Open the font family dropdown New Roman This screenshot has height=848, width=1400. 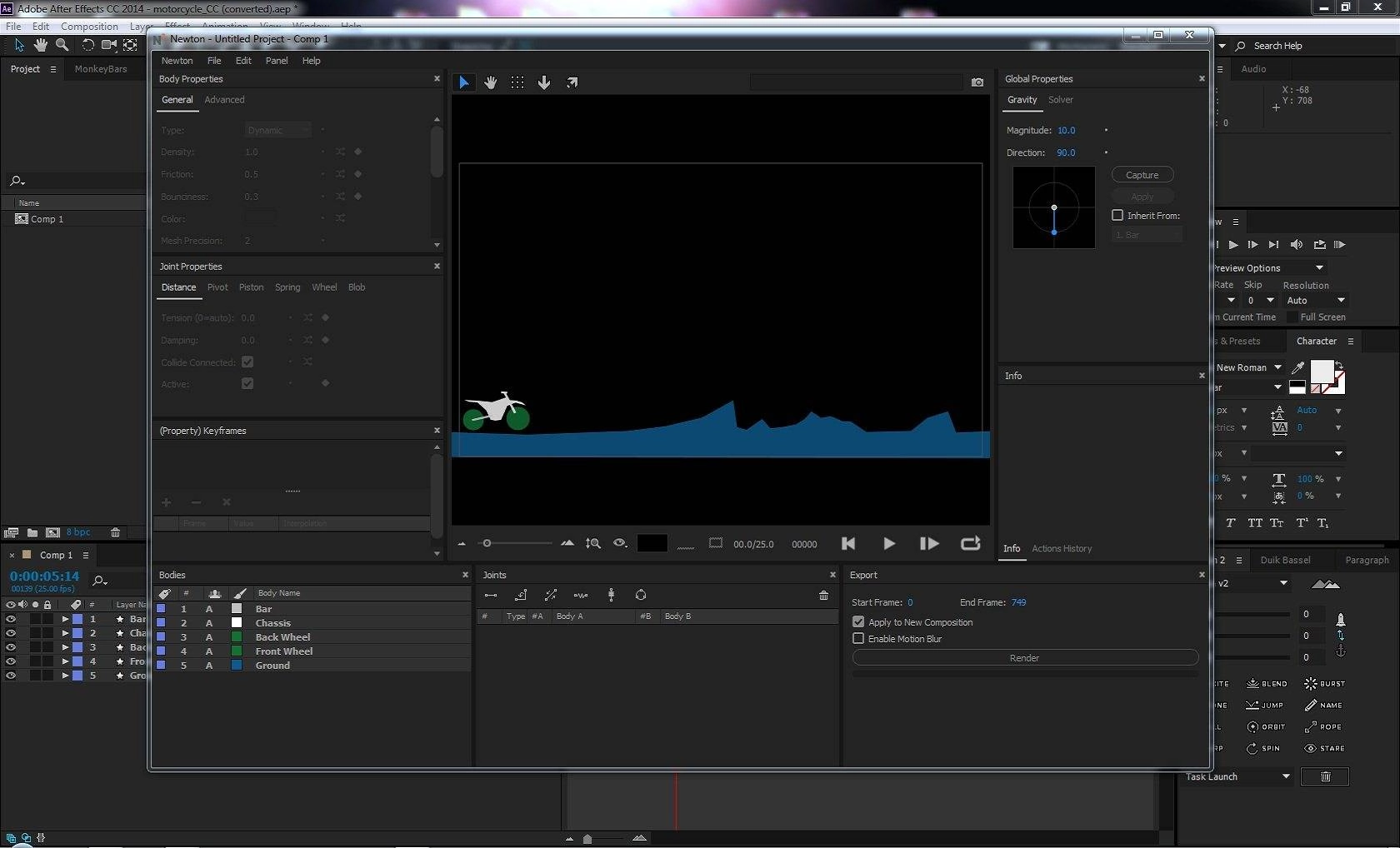(1277, 367)
